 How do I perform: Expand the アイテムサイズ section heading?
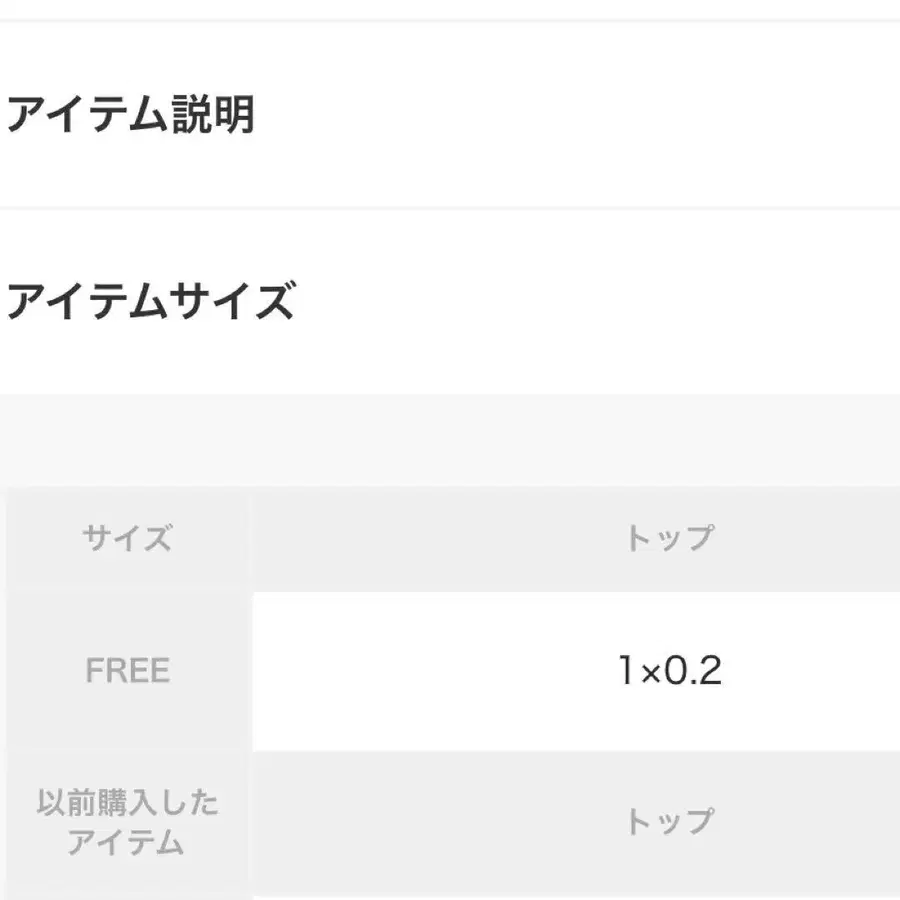tap(152, 301)
